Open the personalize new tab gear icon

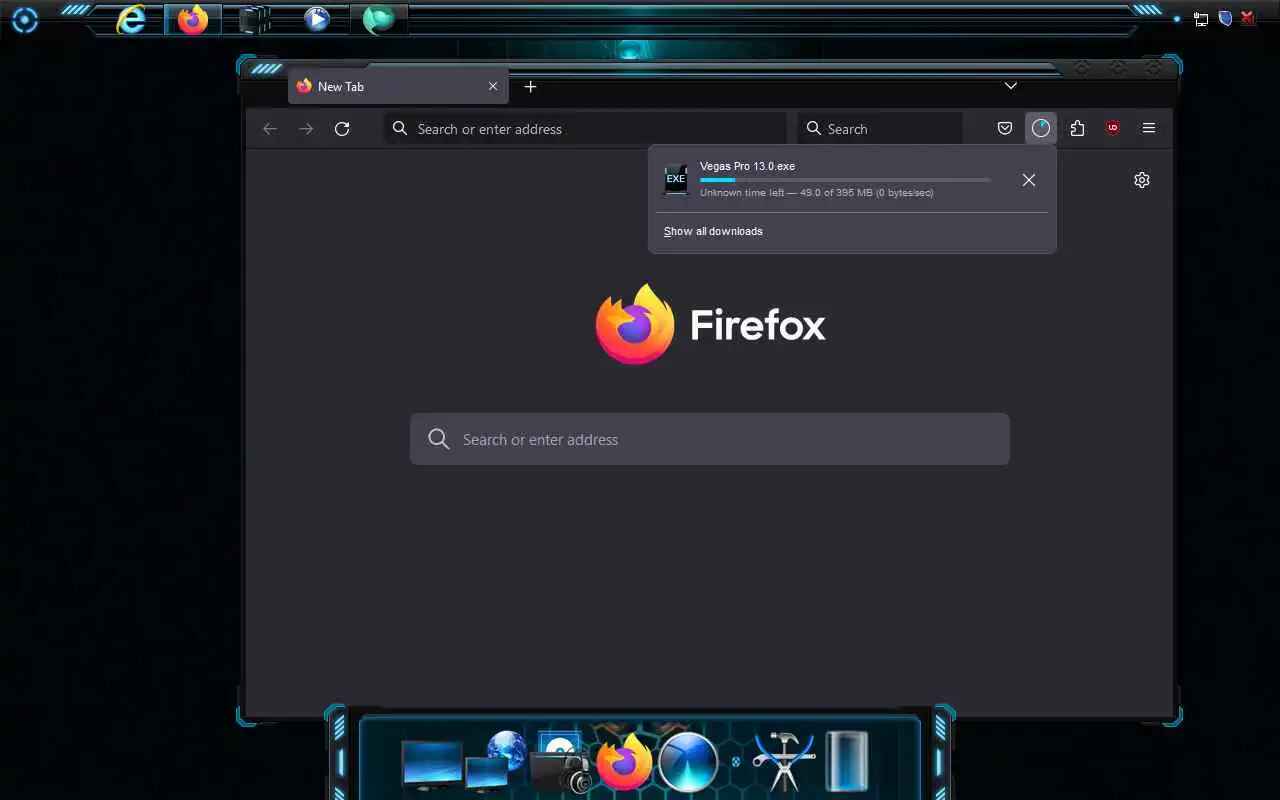[x=1142, y=180]
